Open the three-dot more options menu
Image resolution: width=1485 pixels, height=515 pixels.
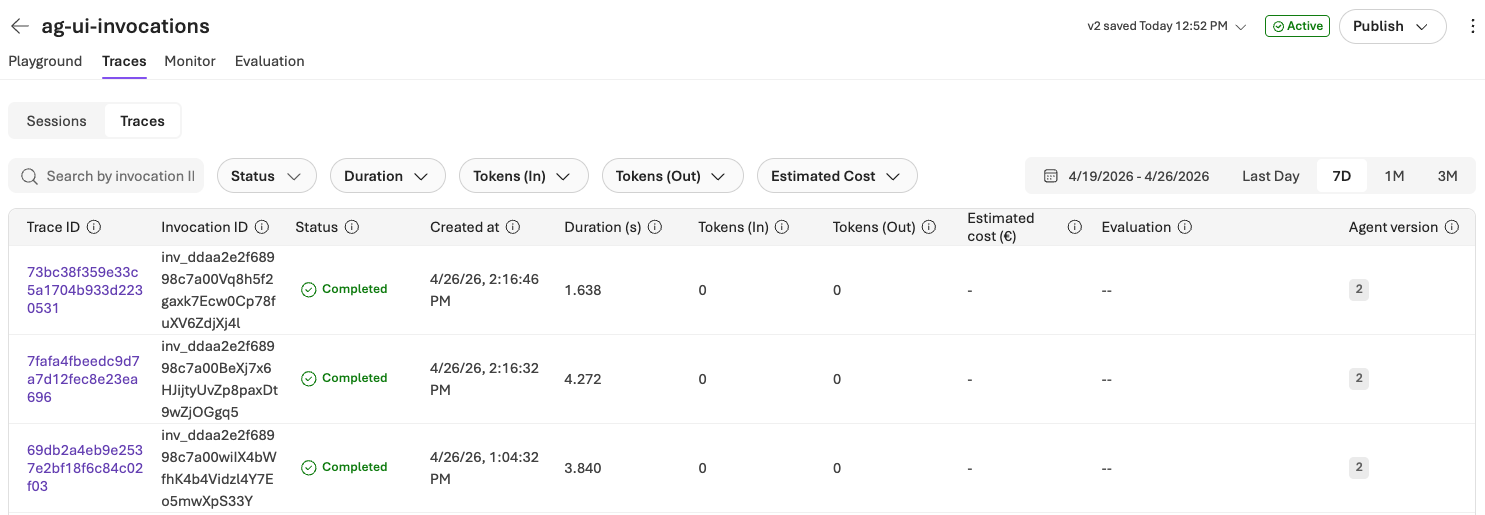(1472, 27)
